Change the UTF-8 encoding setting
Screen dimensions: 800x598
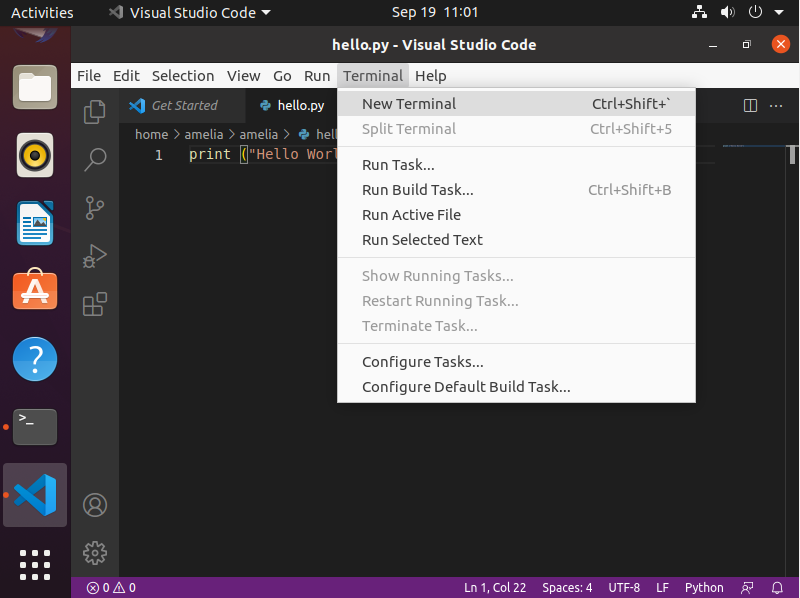pos(623,588)
